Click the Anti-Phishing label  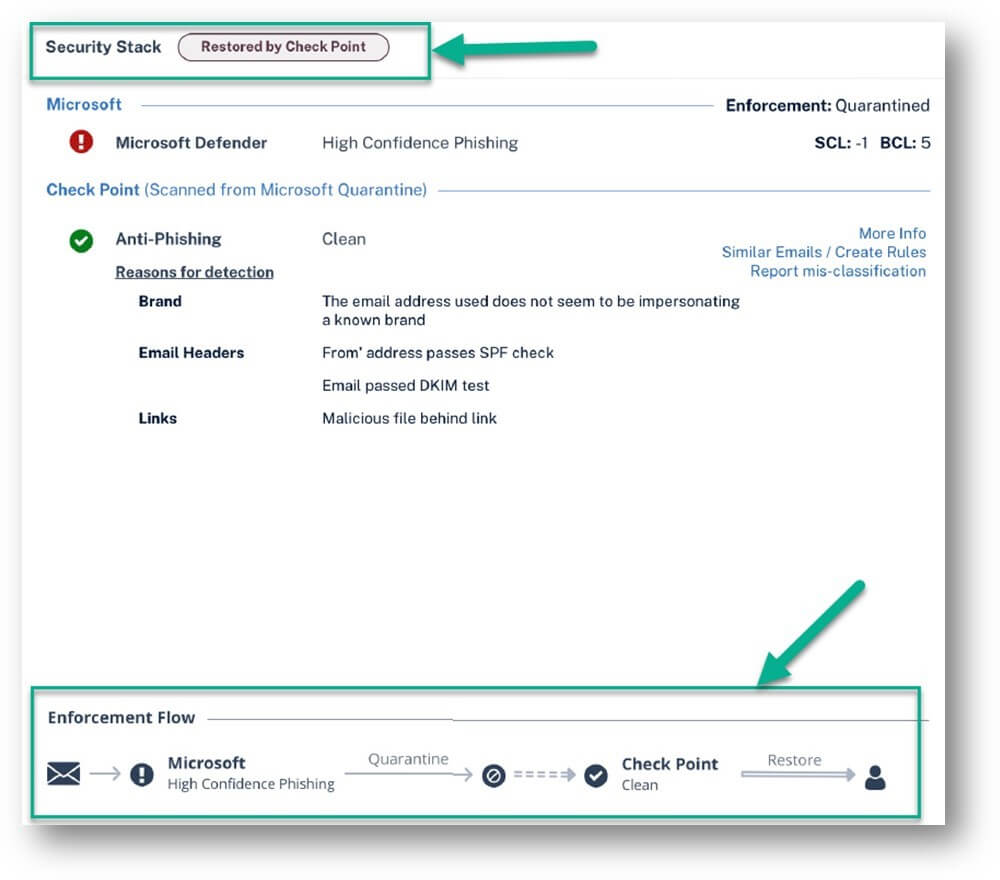(x=168, y=239)
